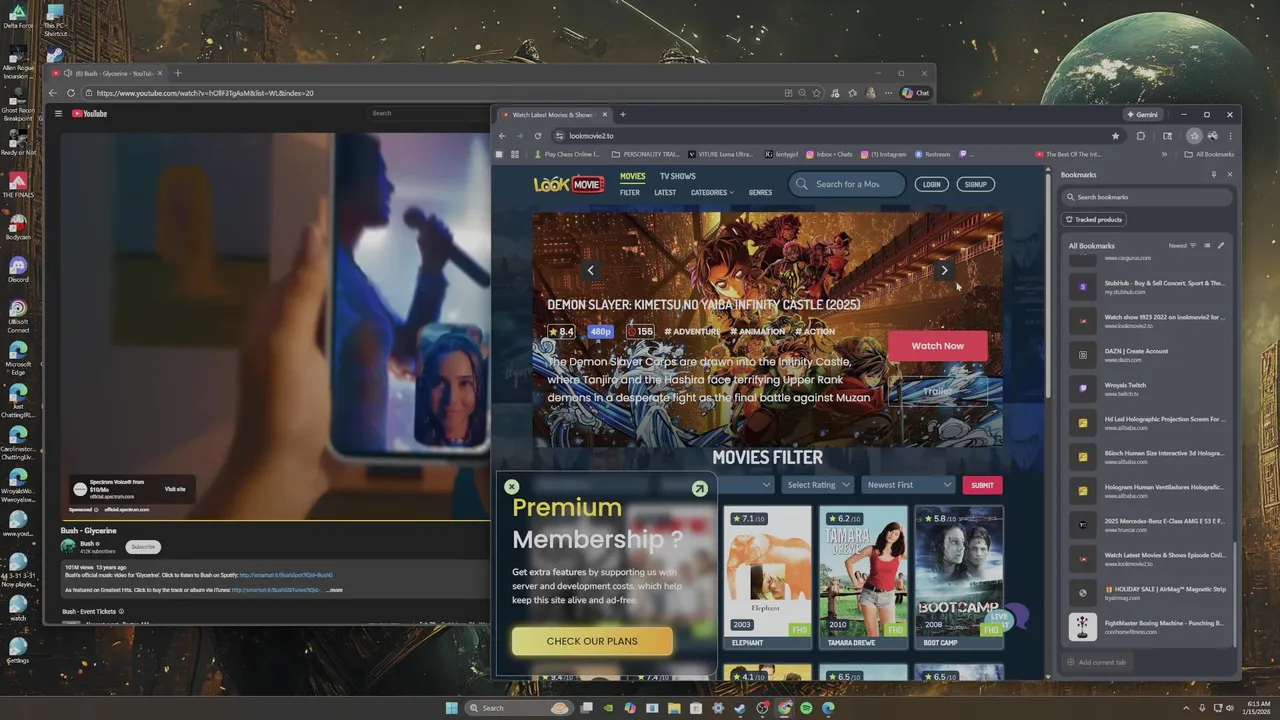Image resolution: width=1280 pixels, height=720 pixels.
Task: Click the Chrome reload page icon
Action: [538, 136]
